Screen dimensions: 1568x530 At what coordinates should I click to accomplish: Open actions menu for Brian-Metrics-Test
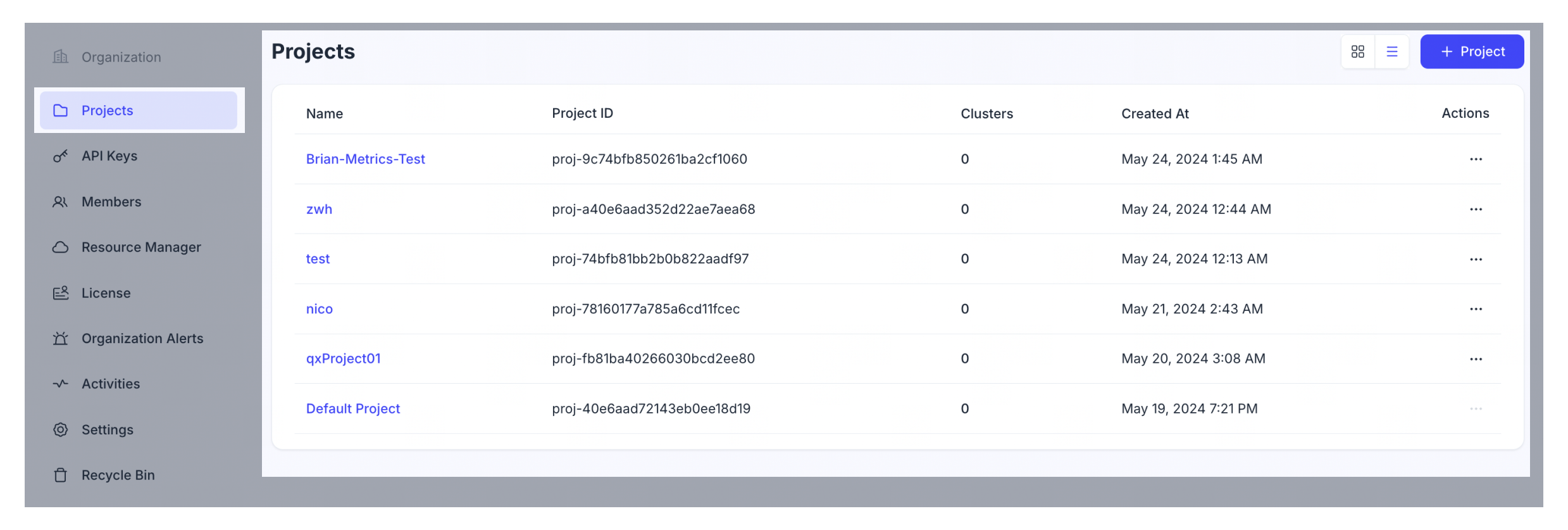pyautogui.click(x=1476, y=160)
